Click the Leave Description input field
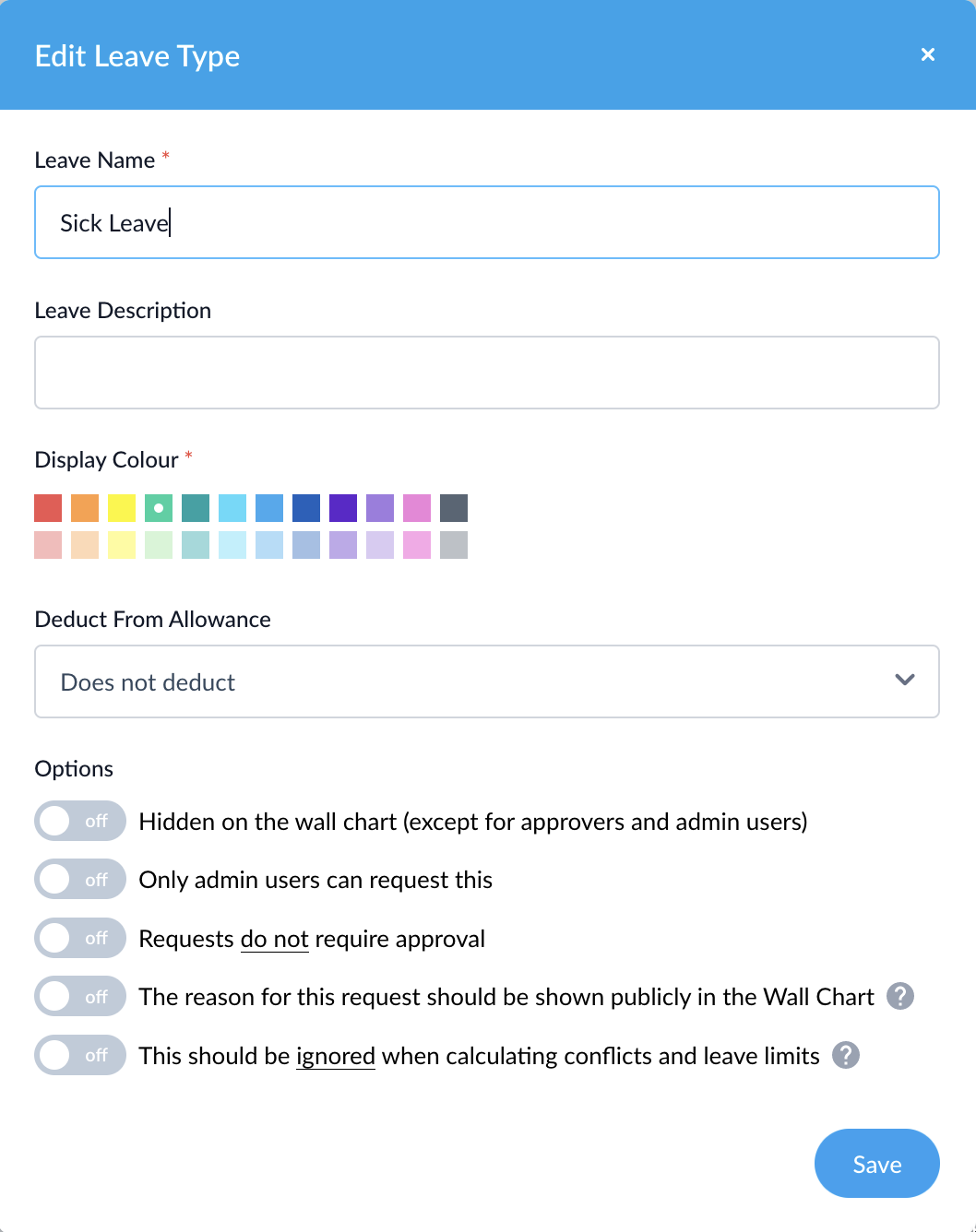The image size is (976, 1232). (487, 373)
